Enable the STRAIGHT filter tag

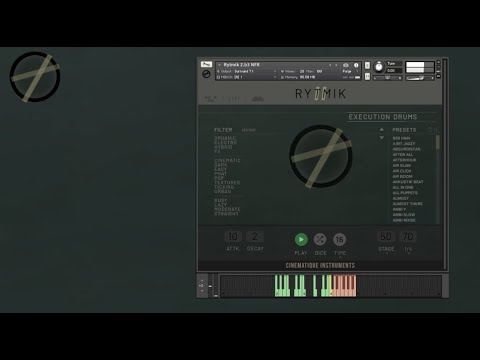pos(226,214)
